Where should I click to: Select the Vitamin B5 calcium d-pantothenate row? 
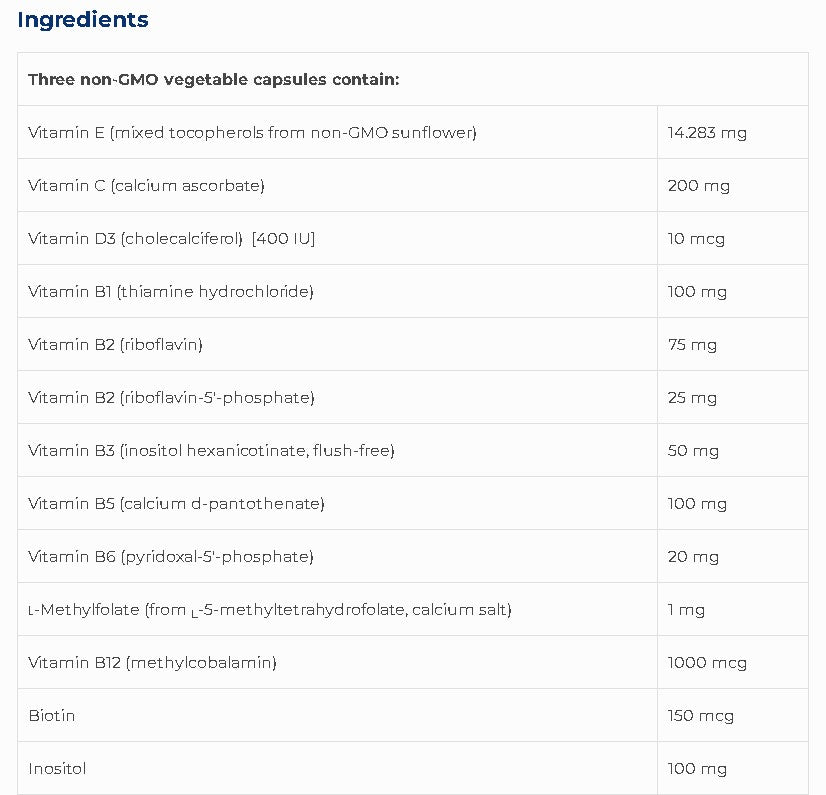click(176, 503)
